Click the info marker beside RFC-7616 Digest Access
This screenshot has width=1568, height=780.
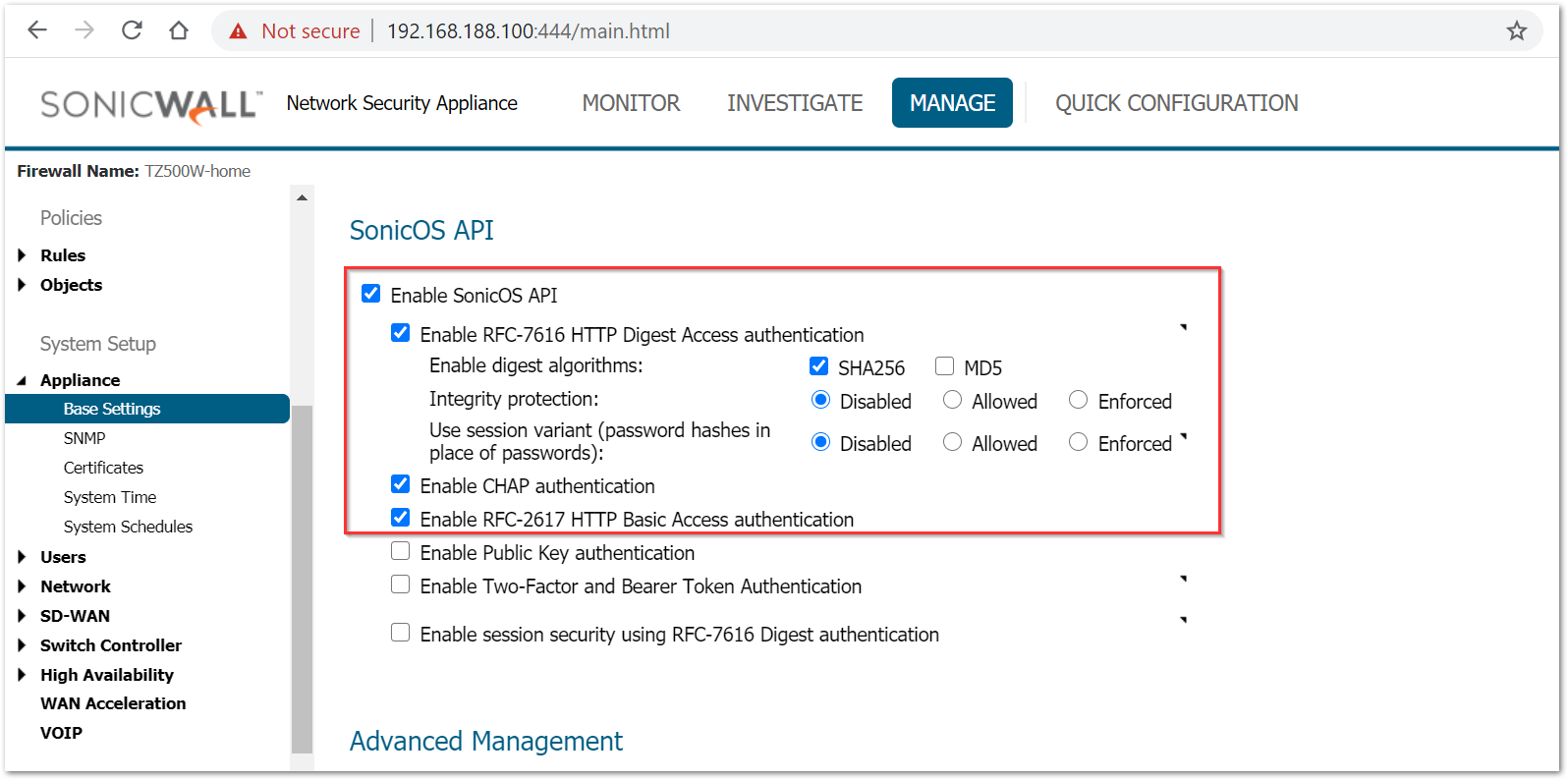pos(1183,326)
